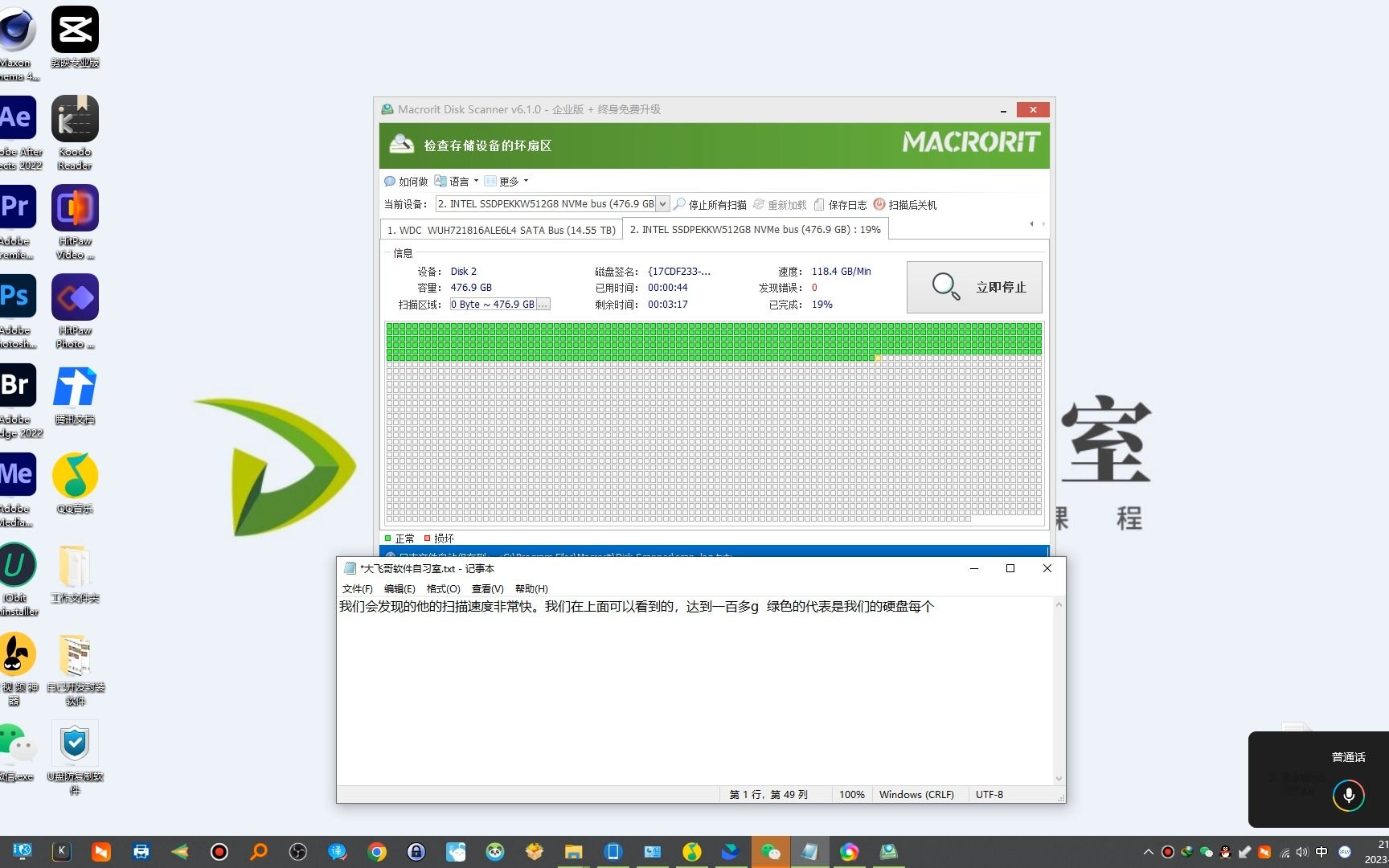This screenshot has height=868, width=1389.
Task: Select HitPaw Photo desktop icon
Action: click(75, 312)
